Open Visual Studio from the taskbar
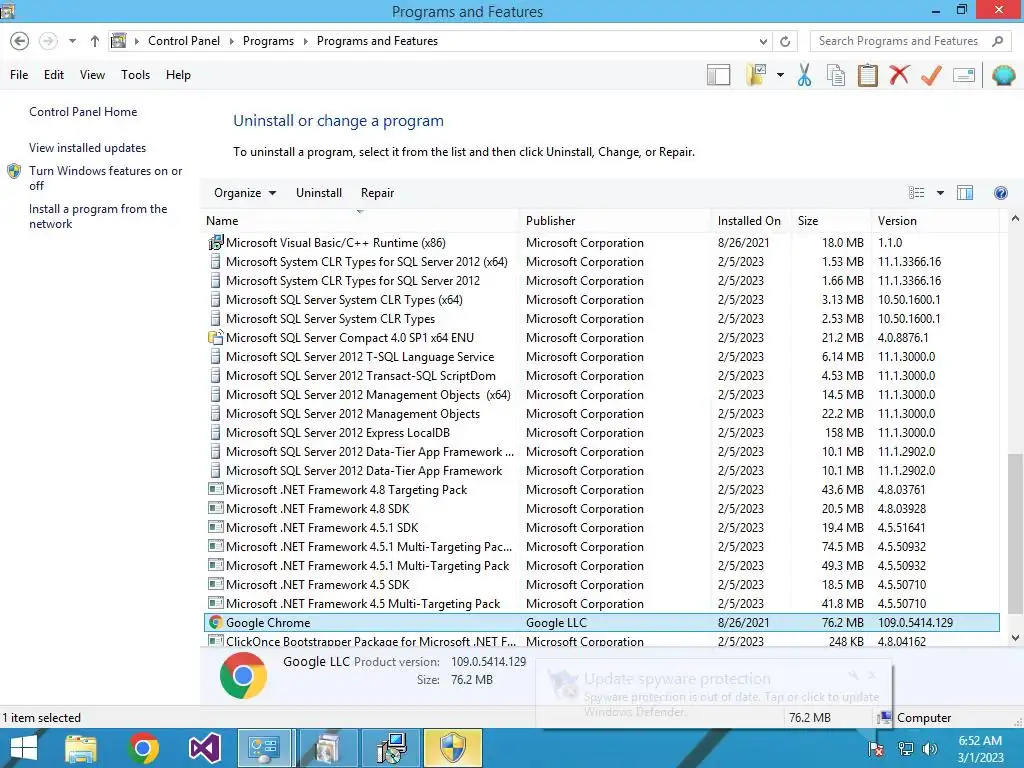 (204, 748)
